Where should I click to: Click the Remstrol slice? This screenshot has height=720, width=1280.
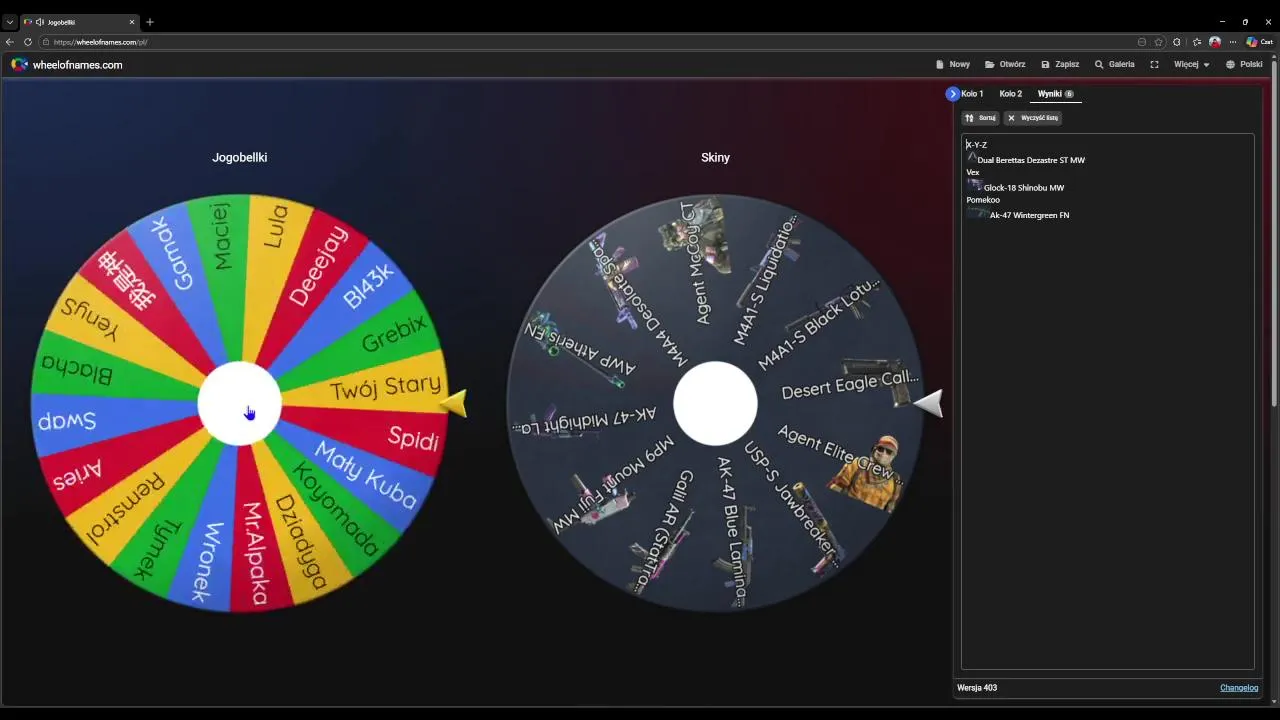(125, 510)
